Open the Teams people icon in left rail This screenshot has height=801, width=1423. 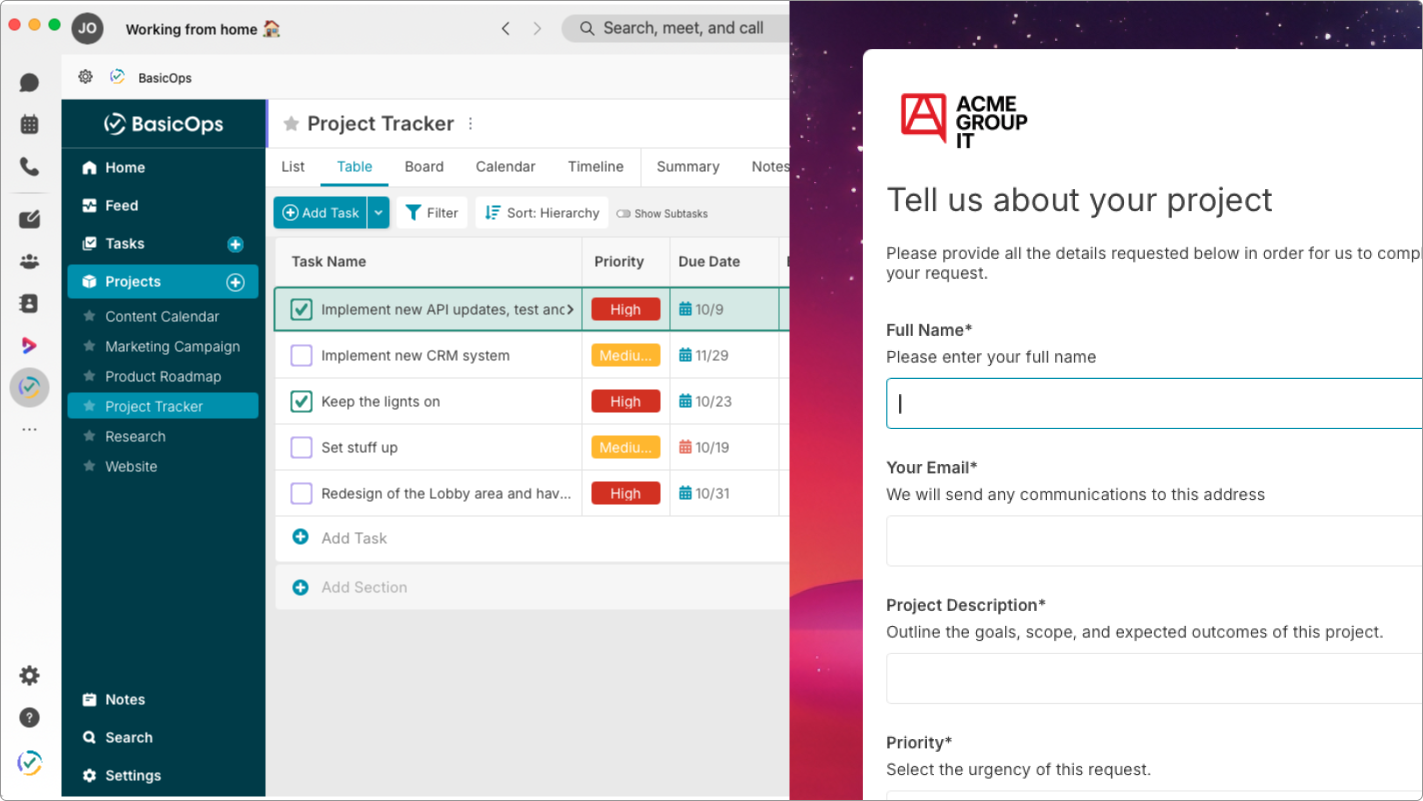click(29, 262)
